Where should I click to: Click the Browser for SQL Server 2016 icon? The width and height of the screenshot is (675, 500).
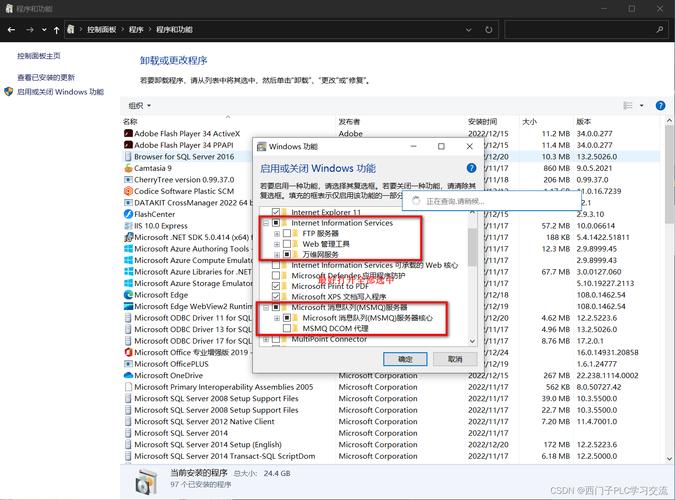[x=128, y=157]
